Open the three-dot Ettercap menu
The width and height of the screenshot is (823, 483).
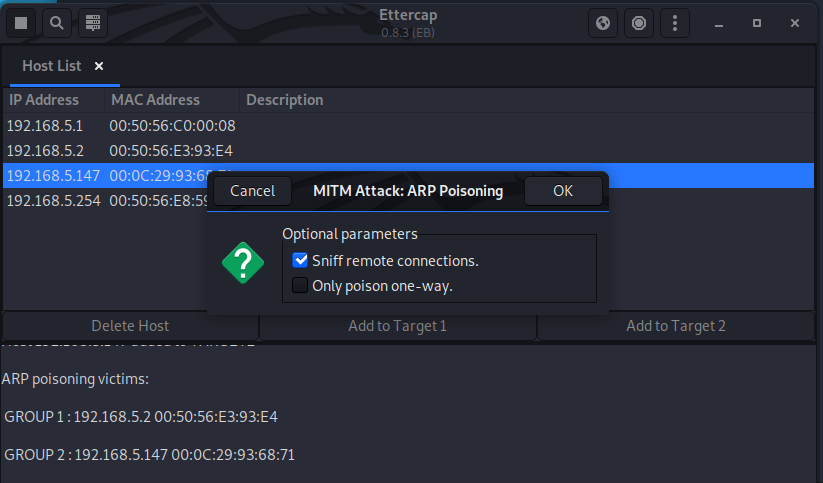675,22
